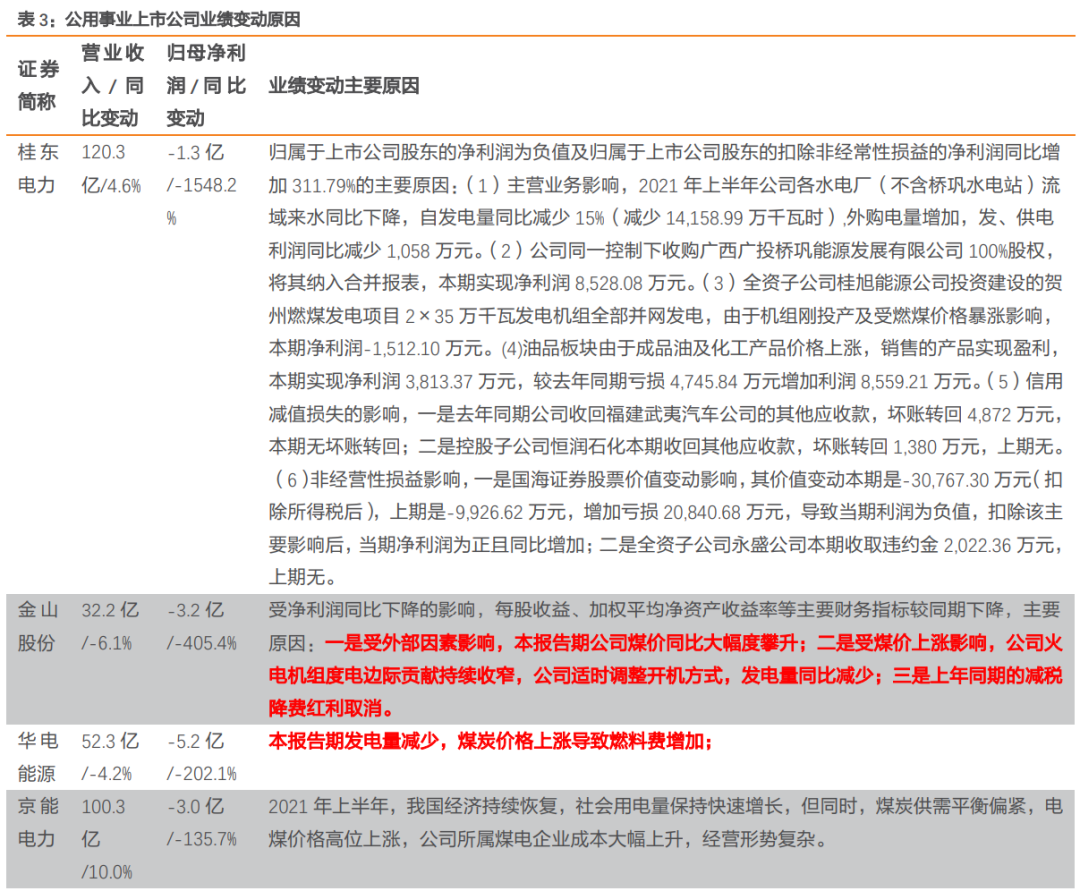
Task: Click the -3.0亿/-135.7% profit cell
Action: tap(202, 823)
